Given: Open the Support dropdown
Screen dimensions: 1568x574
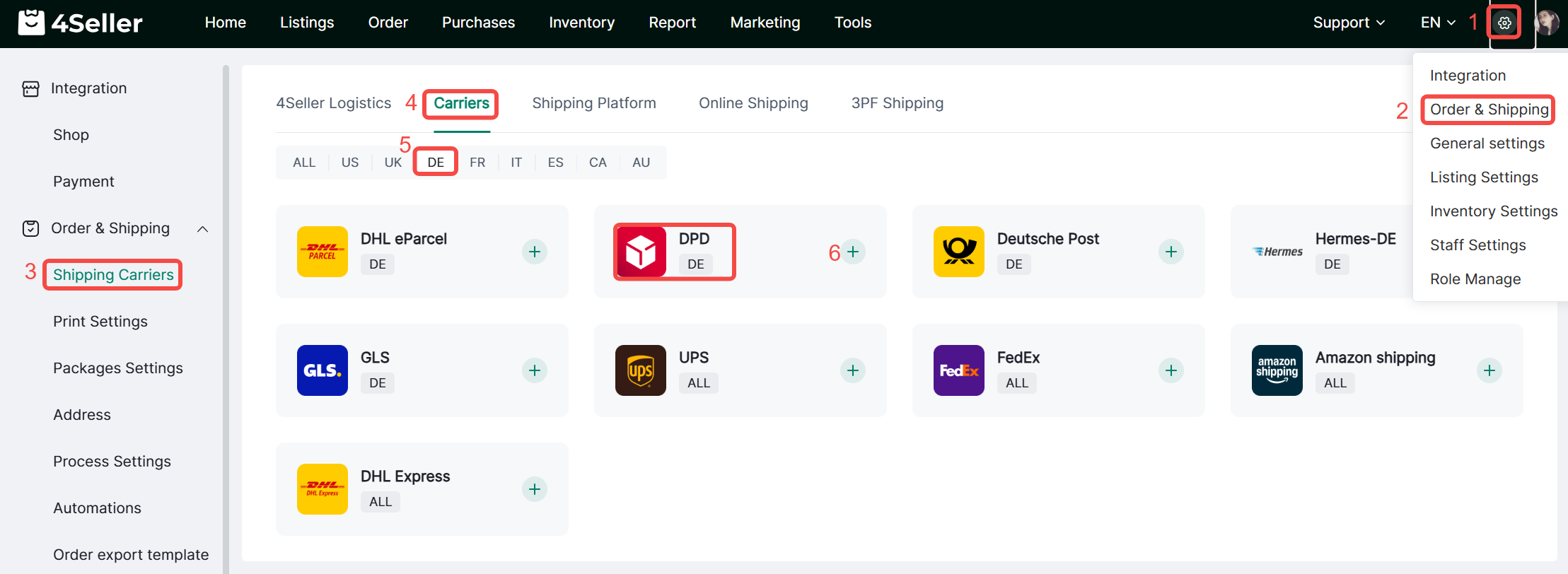Looking at the screenshot, I should 1348,23.
